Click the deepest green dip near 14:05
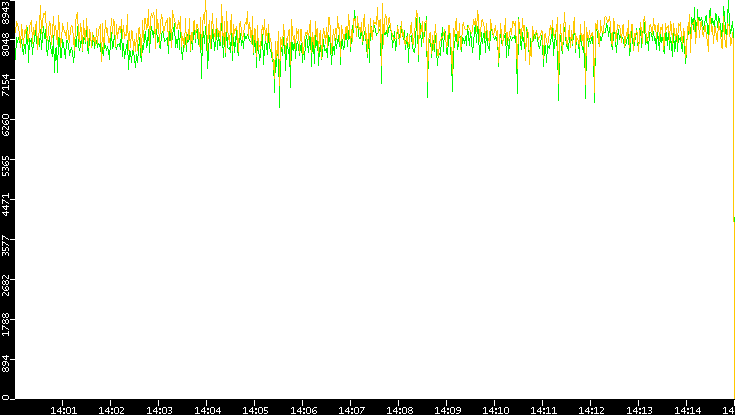This screenshot has height=415, width=735. 279,96
